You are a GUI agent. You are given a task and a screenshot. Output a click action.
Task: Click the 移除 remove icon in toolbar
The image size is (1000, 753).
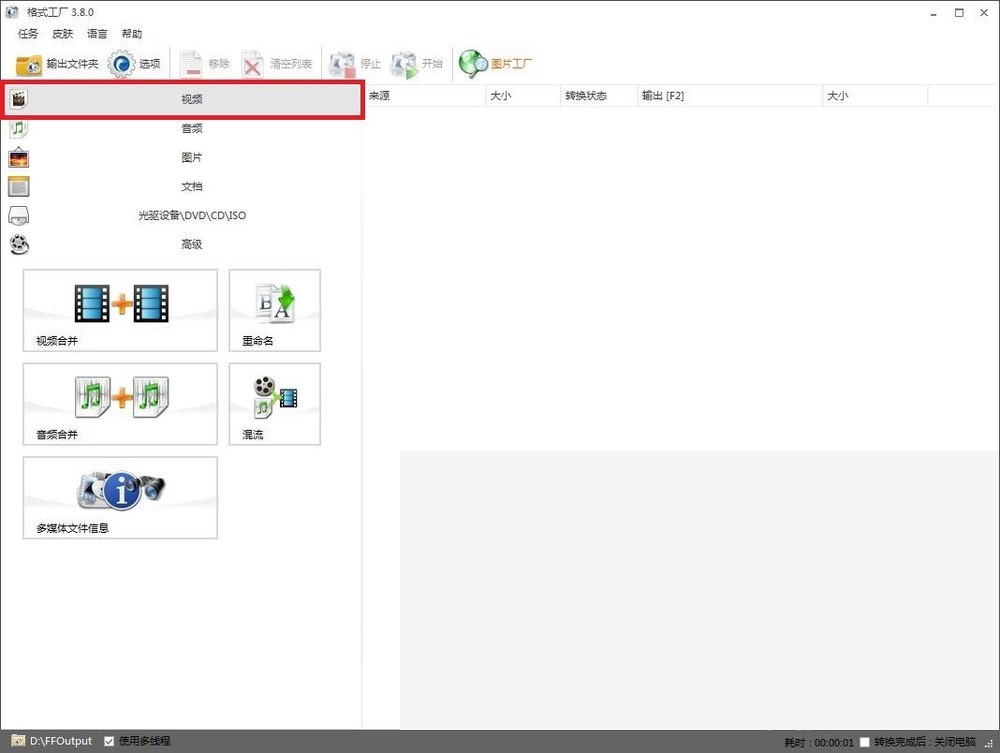tap(191, 64)
